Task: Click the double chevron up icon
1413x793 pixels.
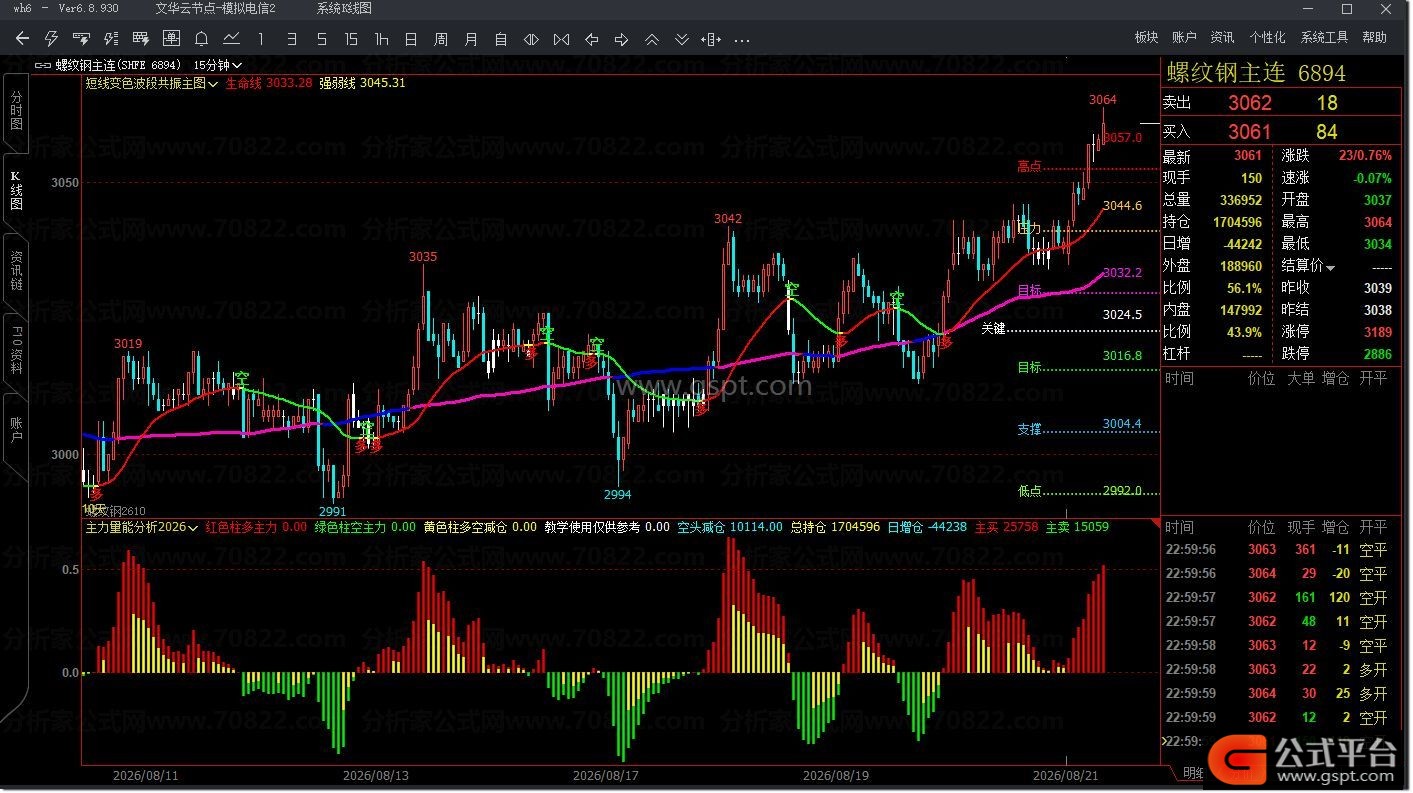Action: point(651,39)
